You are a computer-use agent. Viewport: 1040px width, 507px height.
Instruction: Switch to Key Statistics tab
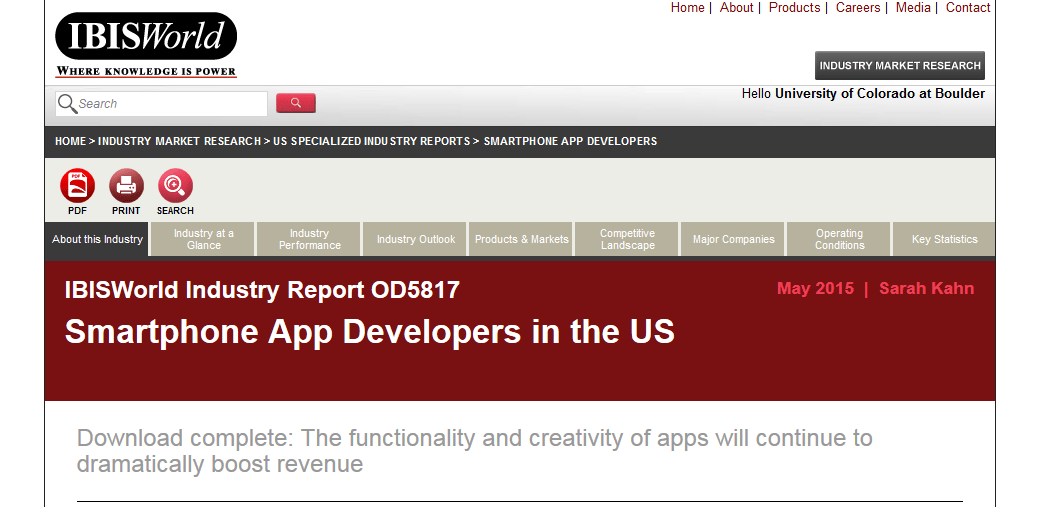944,239
